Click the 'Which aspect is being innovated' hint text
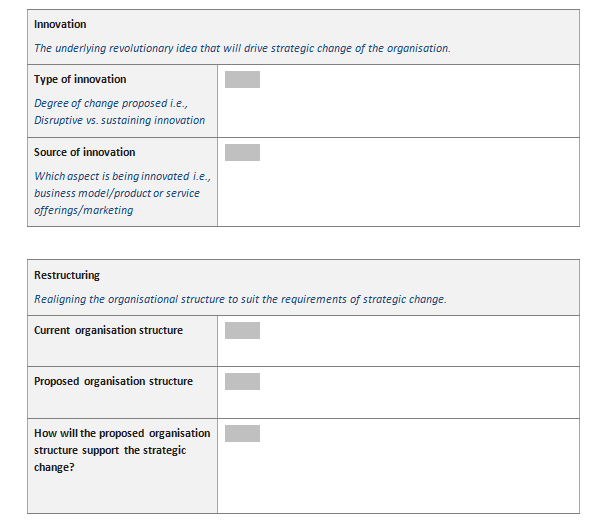This screenshot has height=532, width=615. pos(121,176)
